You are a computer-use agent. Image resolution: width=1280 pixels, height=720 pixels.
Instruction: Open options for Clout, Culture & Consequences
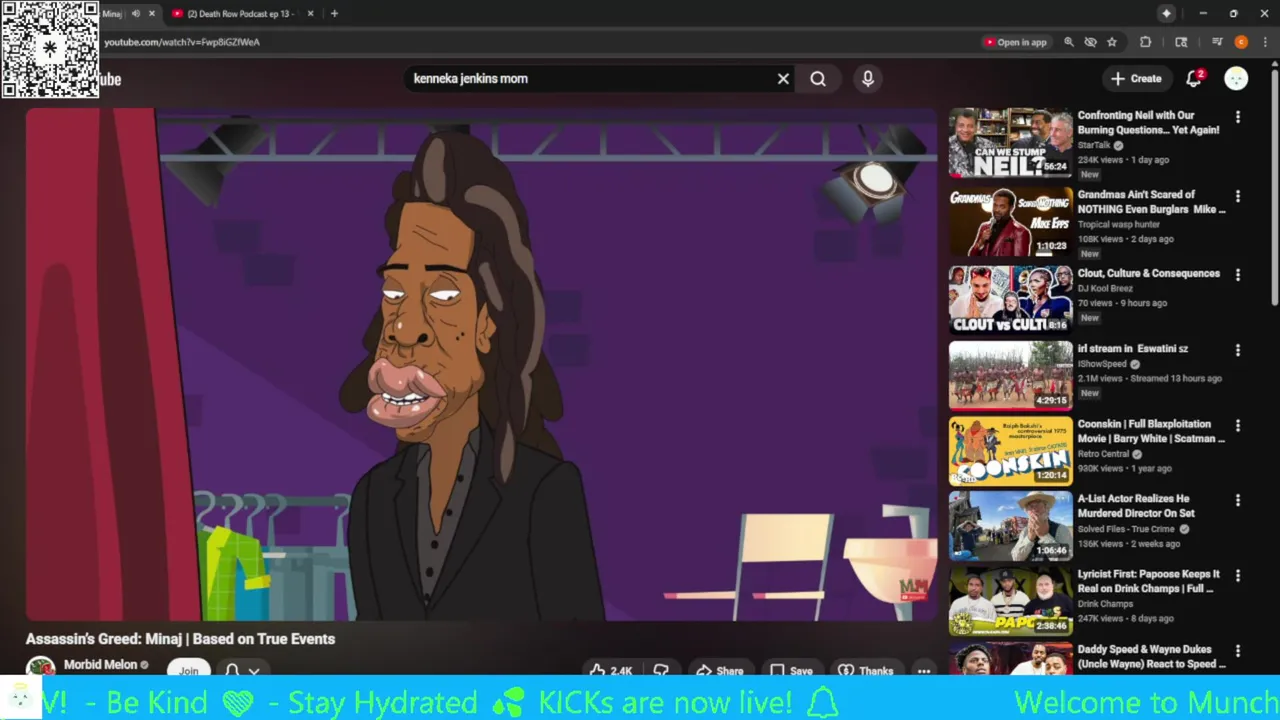(x=1238, y=274)
